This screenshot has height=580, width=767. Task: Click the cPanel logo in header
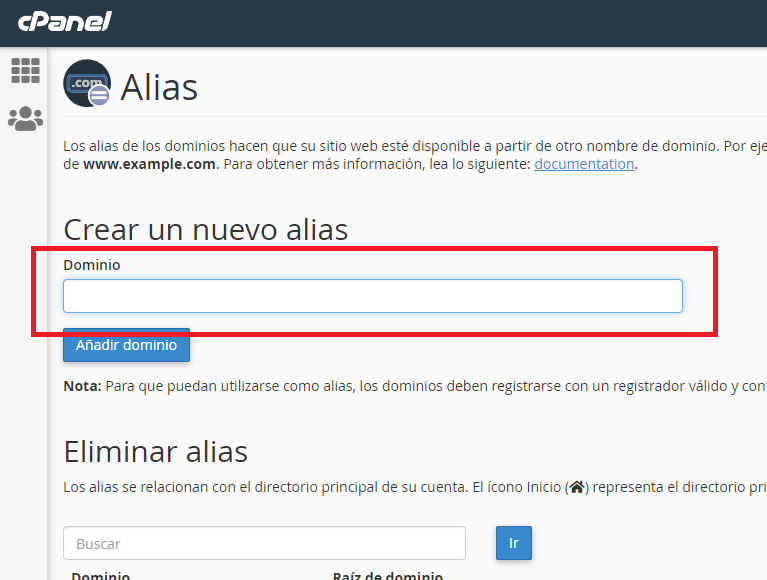pyautogui.click(x=64, y=21)
